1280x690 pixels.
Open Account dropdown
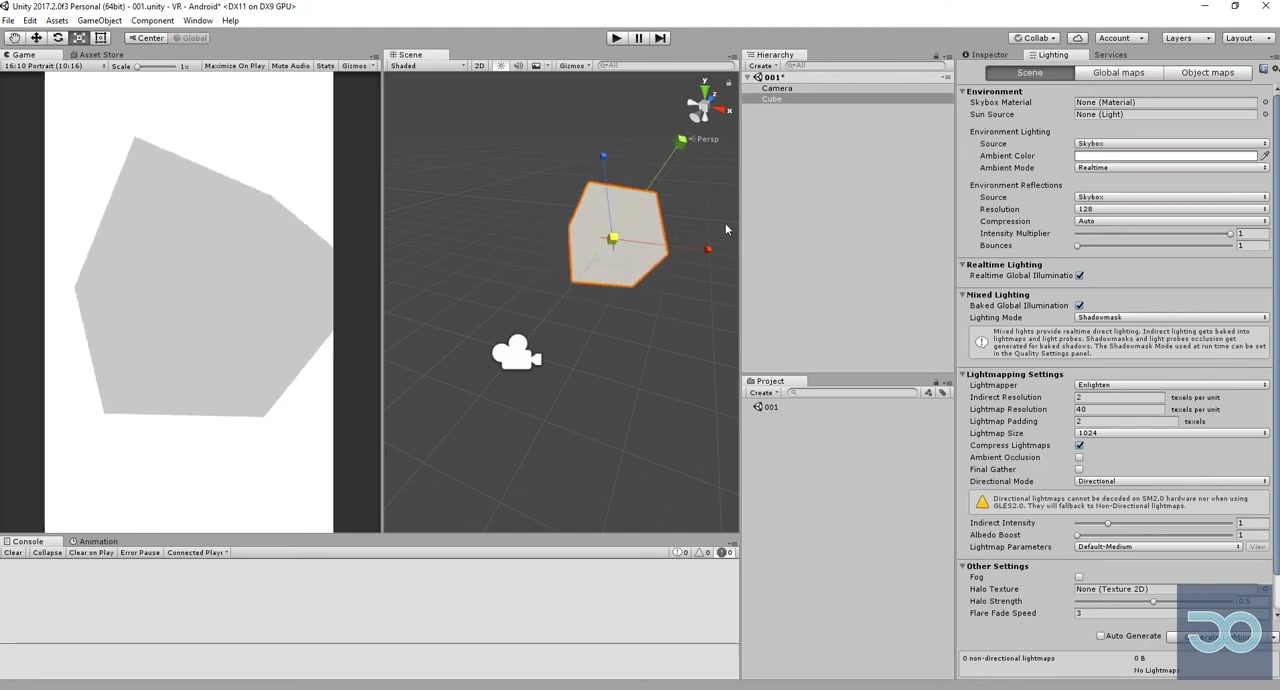[x=1120, y=38]
